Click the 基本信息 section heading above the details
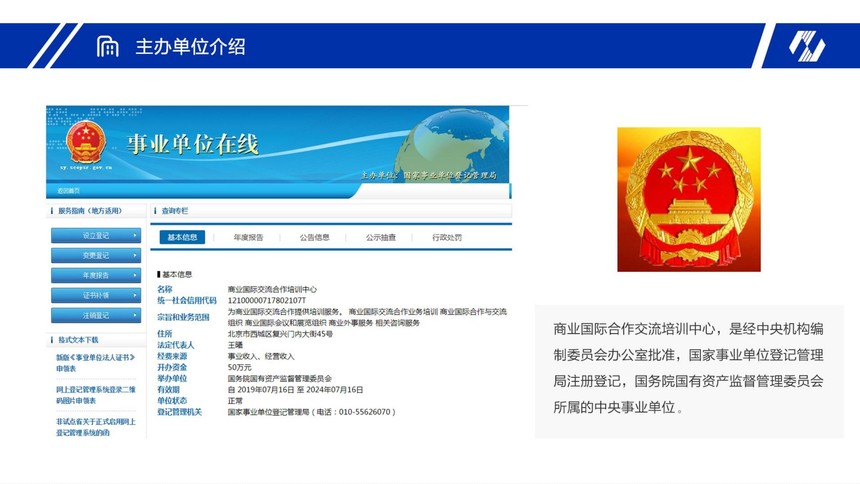The width and height of the screenshot is (860, 484). click(x=177, y=274)
